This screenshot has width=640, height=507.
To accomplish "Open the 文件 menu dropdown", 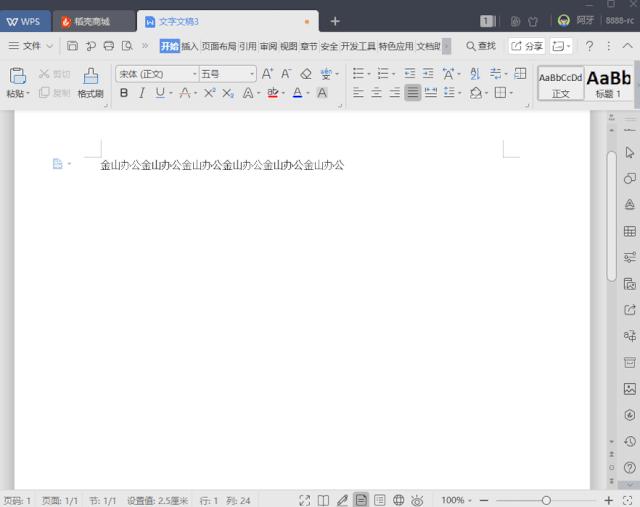I will (x=31, y=46).
